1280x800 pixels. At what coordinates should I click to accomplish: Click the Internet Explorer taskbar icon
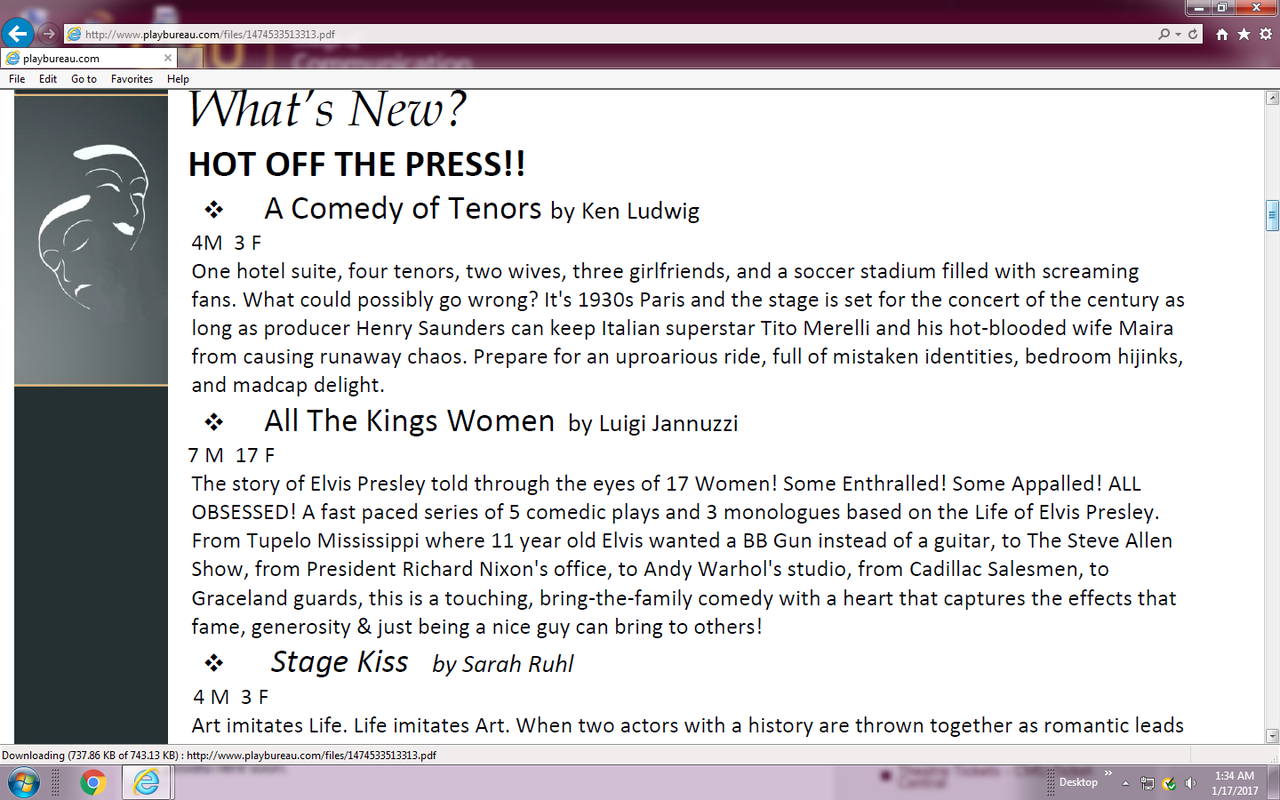coord(147,783)
